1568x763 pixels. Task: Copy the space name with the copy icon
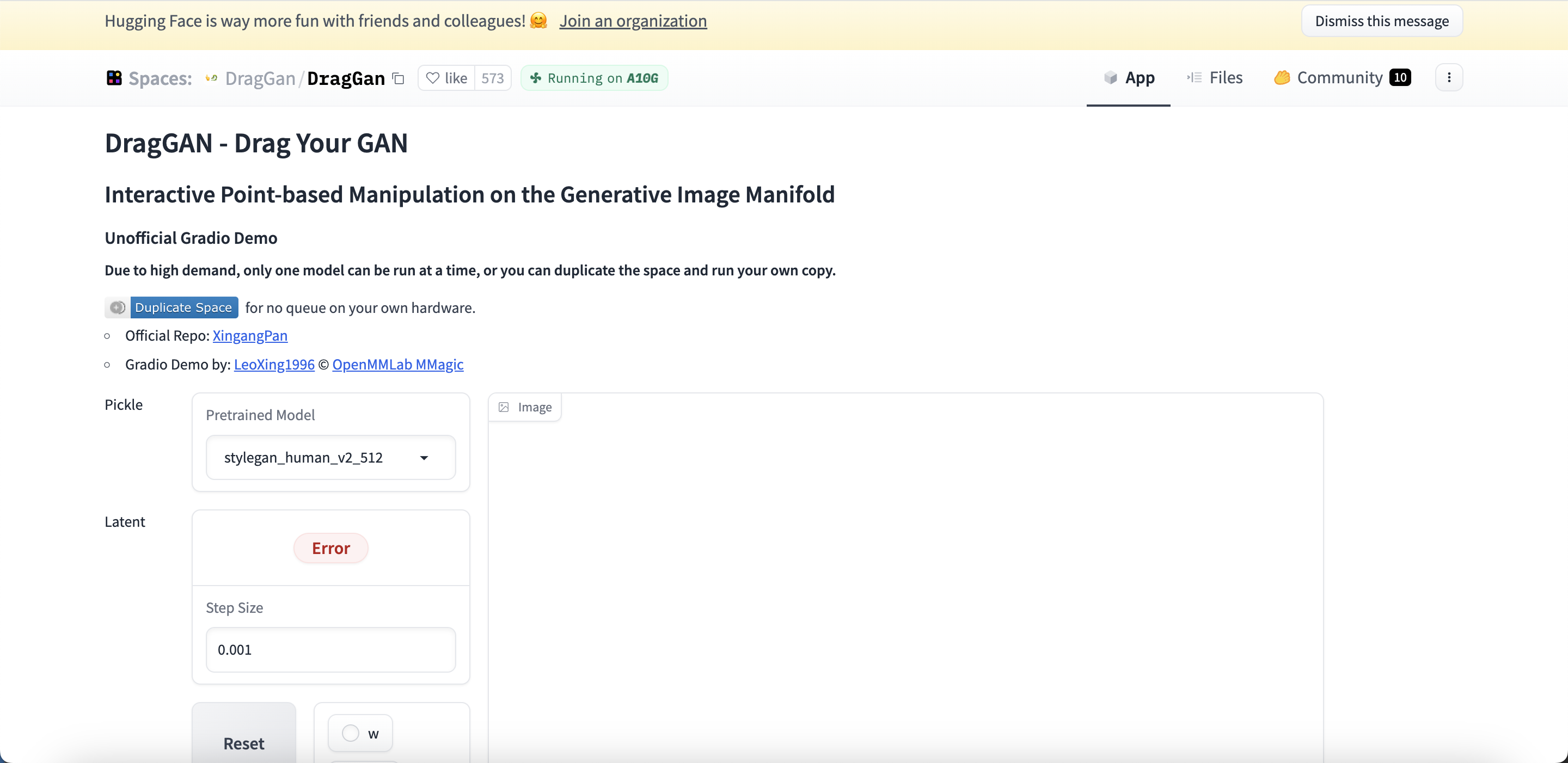pyautogui.click(x=399, y=78)
